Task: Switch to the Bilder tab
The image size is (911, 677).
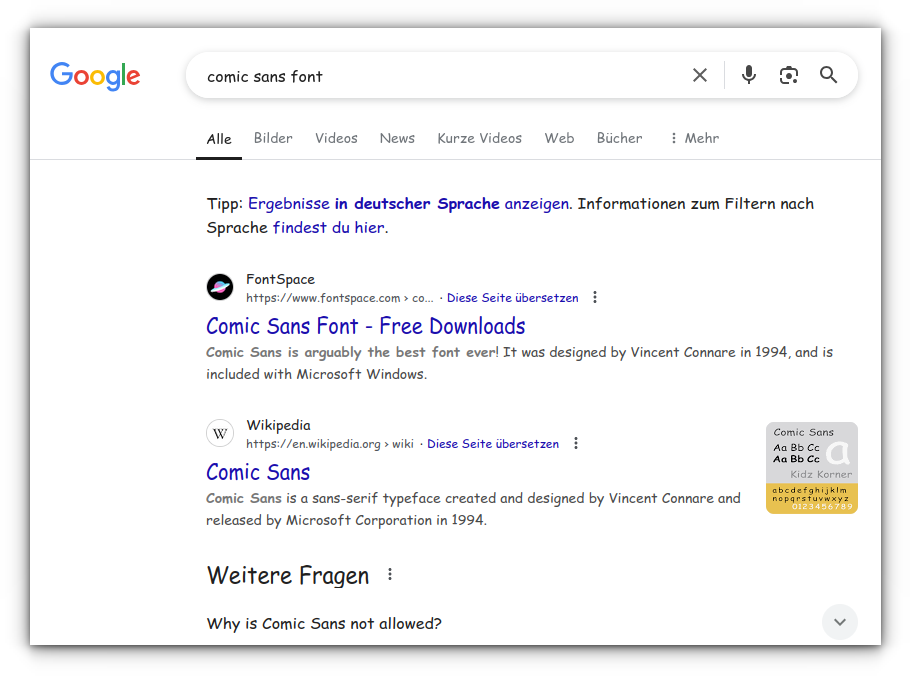Action: click(273, 138)
